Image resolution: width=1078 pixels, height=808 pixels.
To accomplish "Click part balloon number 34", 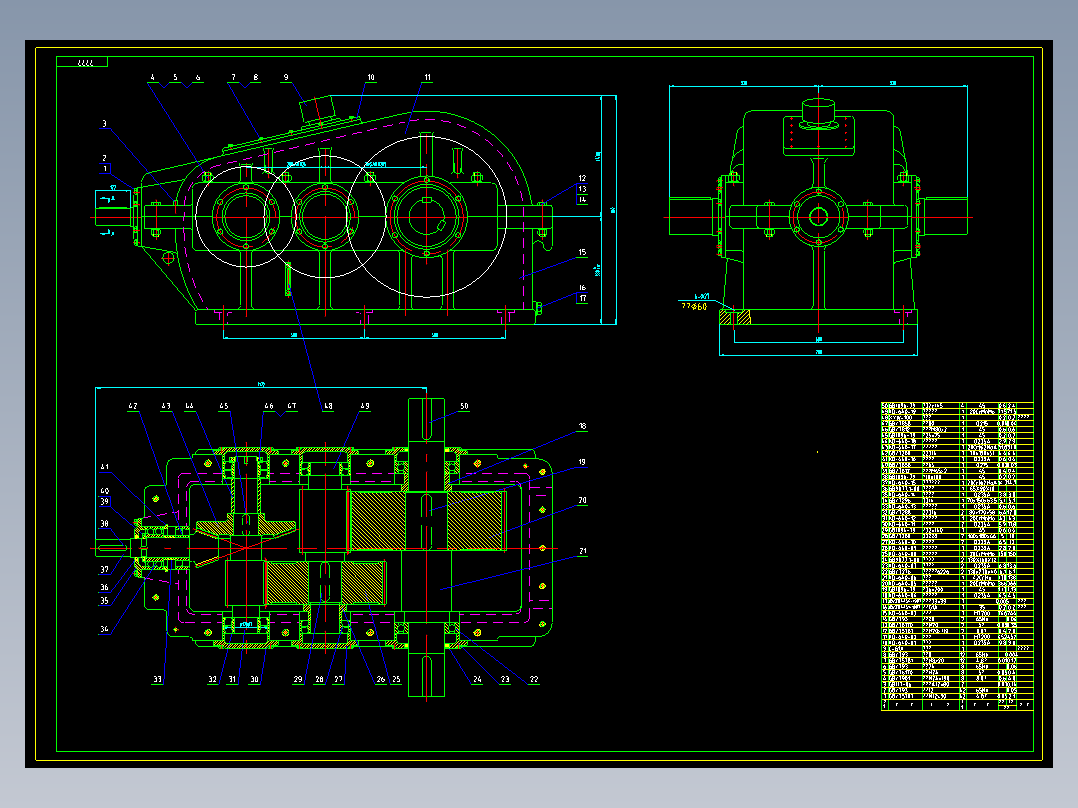I will (x=104, y=629).
